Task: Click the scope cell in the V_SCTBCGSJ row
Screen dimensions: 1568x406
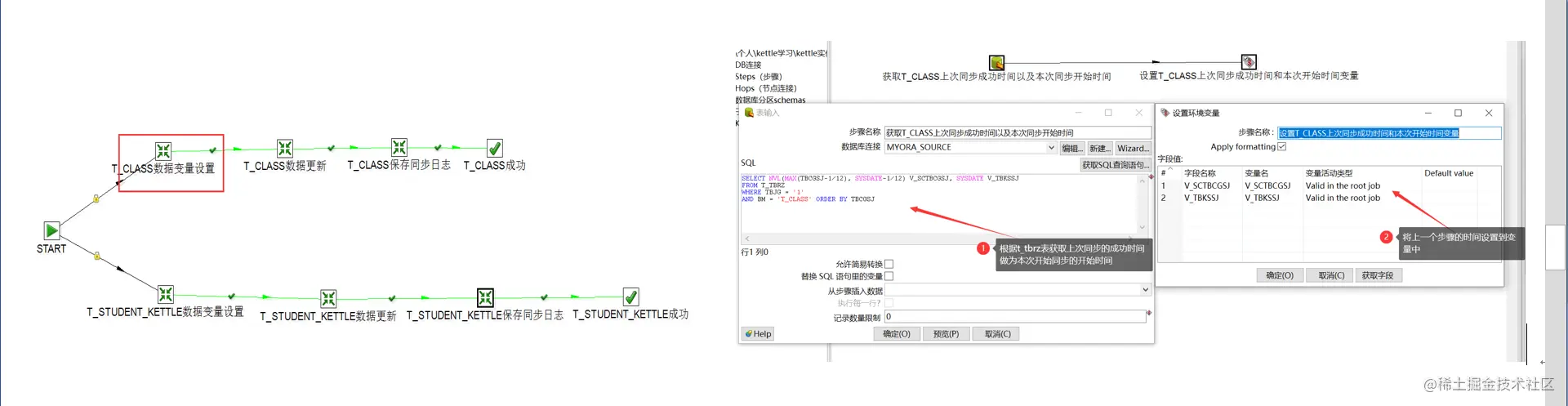Action: [1343, 185]
